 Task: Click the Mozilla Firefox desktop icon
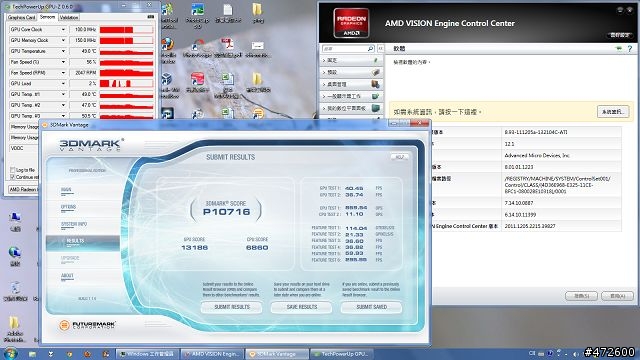click(167, 50)
